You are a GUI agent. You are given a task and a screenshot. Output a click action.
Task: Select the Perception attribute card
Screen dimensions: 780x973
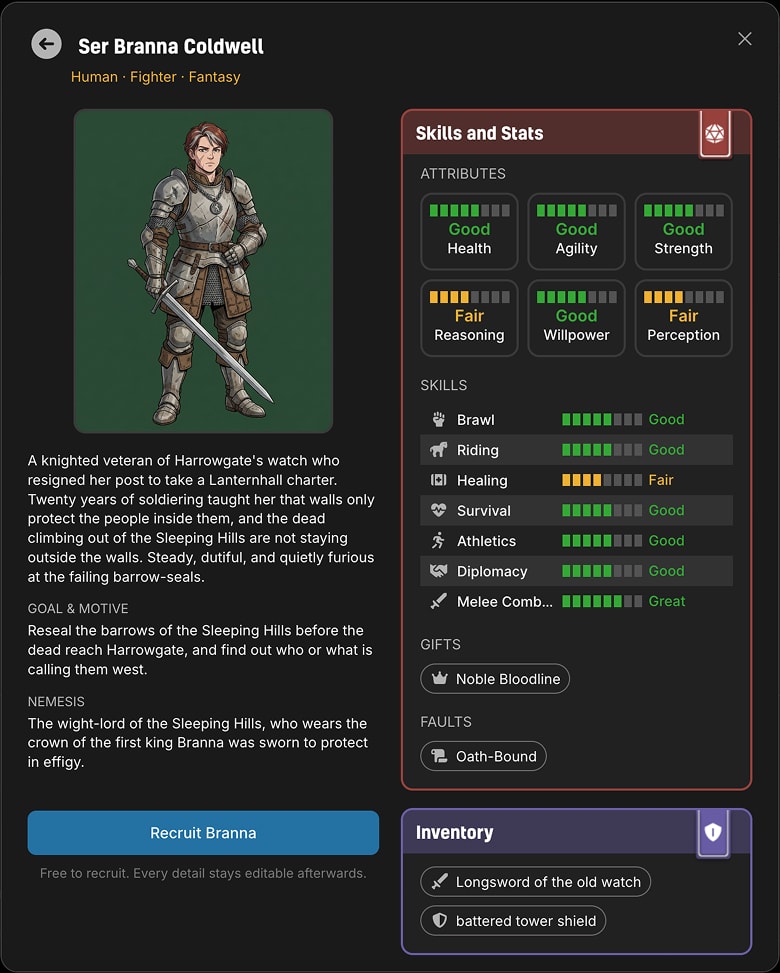[683, 318]
